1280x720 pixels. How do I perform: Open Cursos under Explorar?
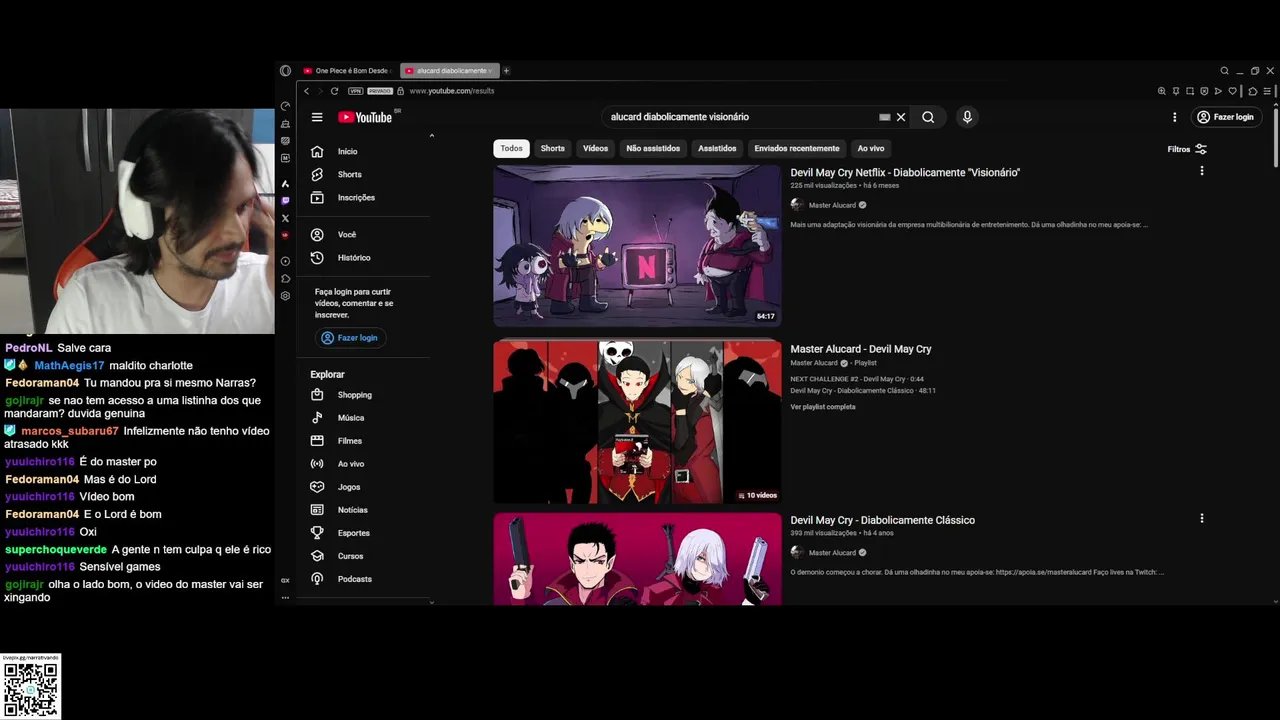[363, 556]
